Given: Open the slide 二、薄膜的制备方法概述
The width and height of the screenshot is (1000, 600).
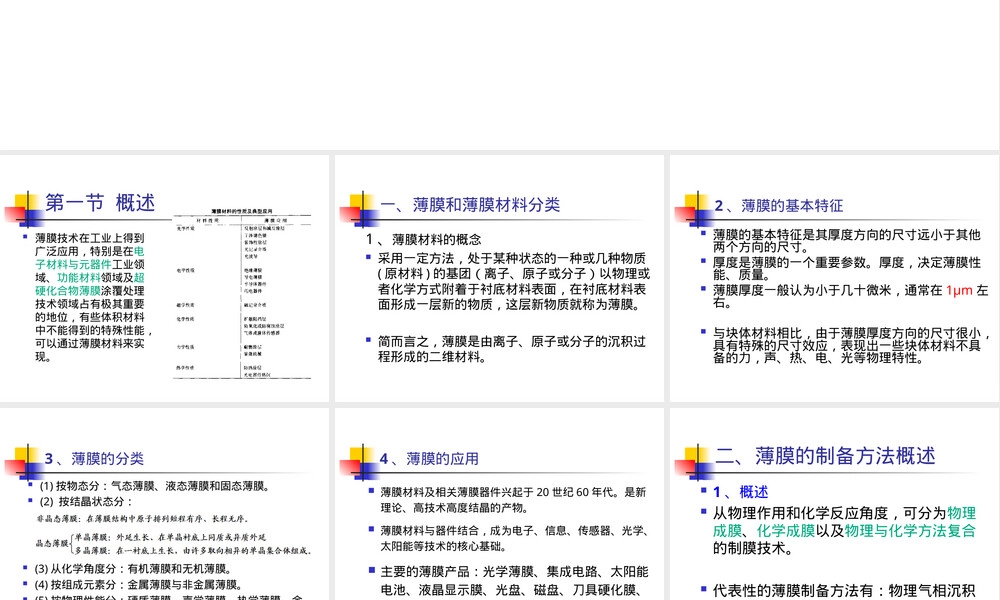Looking at the screenshot, I should [x=834, y=504].
